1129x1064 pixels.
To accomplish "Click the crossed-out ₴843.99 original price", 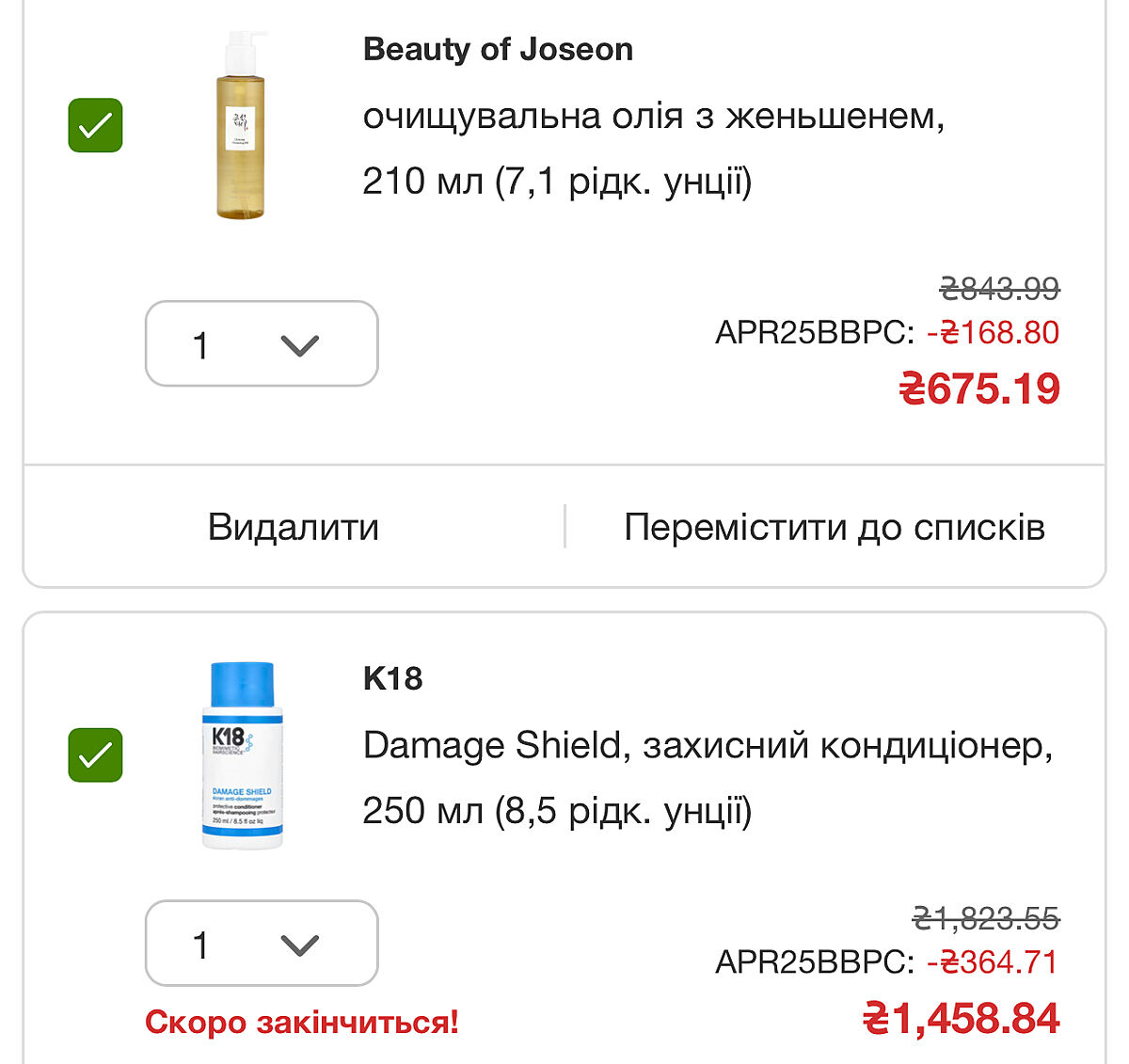I will click(x=999, y=288).
